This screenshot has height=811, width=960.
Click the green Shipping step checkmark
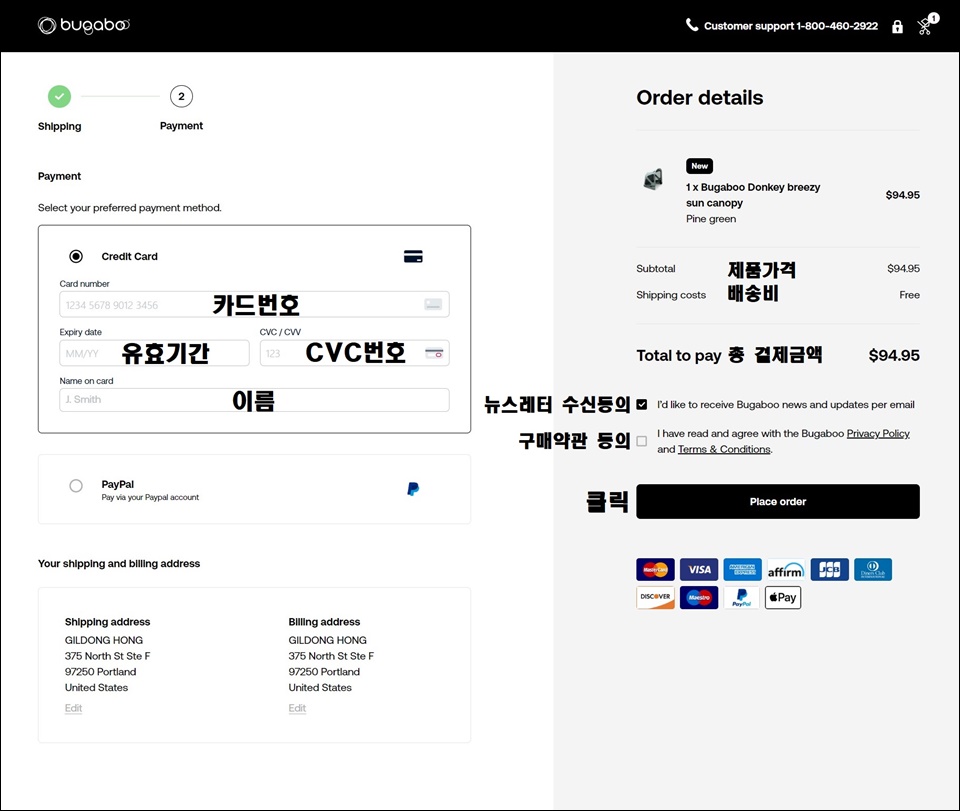(x=59, y=96)
